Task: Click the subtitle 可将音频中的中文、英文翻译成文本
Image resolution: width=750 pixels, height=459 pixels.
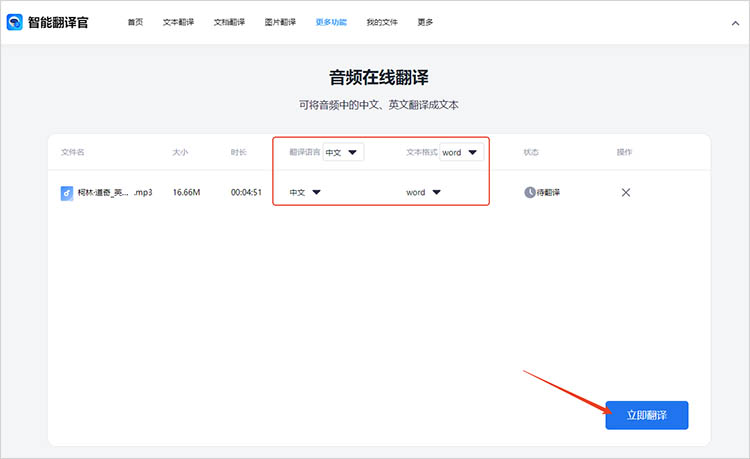Action: [379, 105]
